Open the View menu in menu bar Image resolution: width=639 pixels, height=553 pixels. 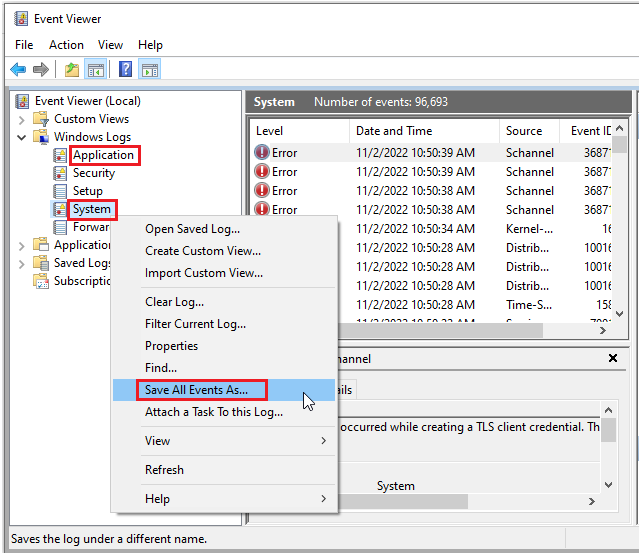pos(110,45)
